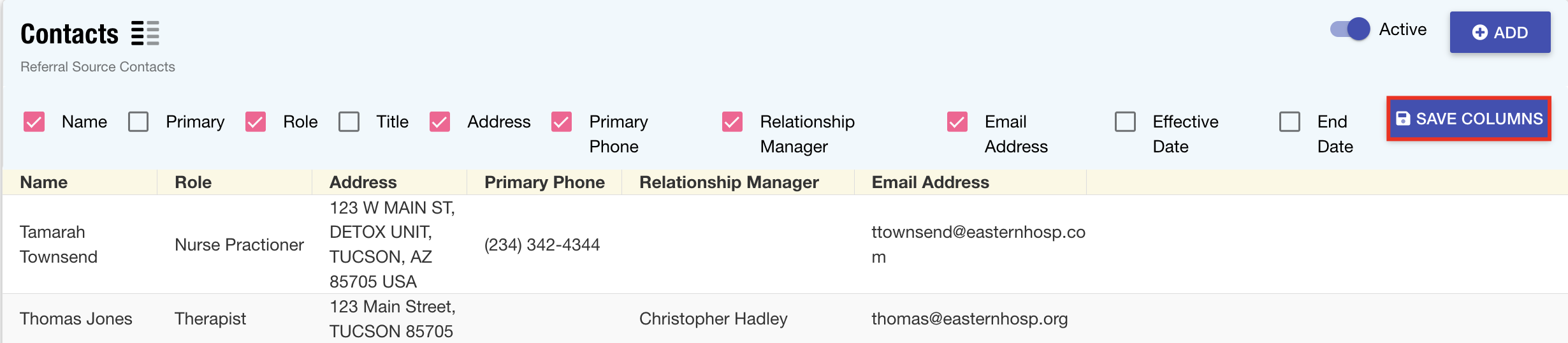Screen dimensions: 1568x343
Task: Click the Save Columns button
Action: [1469, 119]
